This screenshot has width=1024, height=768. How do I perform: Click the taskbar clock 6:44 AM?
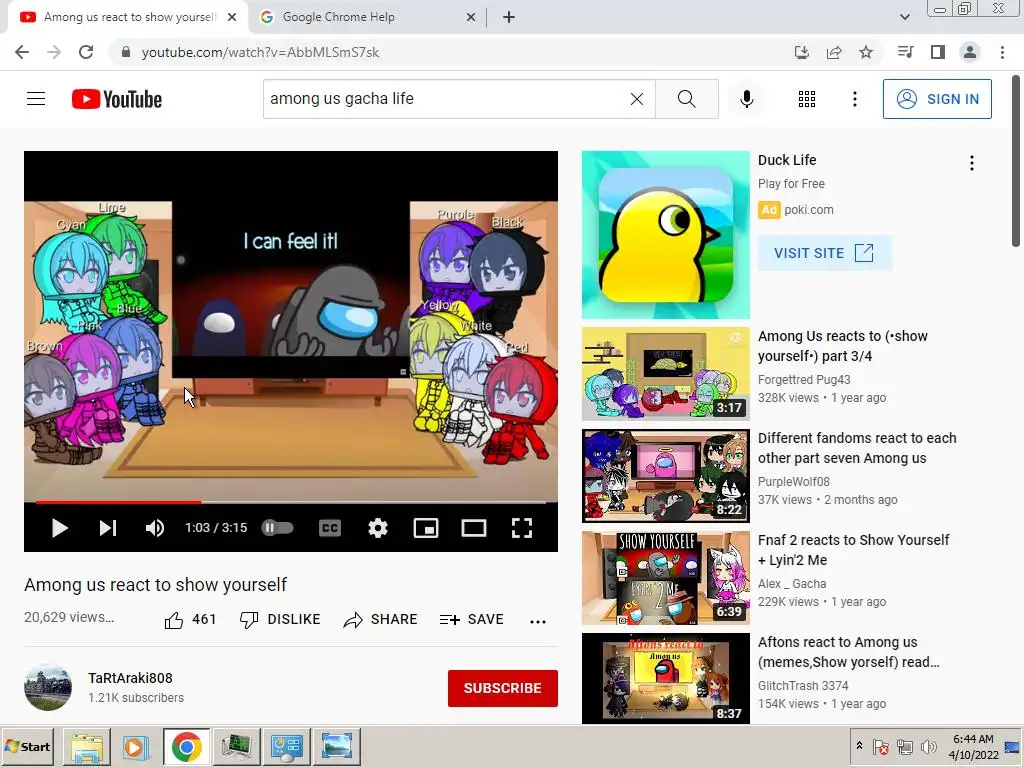click(x=973, y=739)
